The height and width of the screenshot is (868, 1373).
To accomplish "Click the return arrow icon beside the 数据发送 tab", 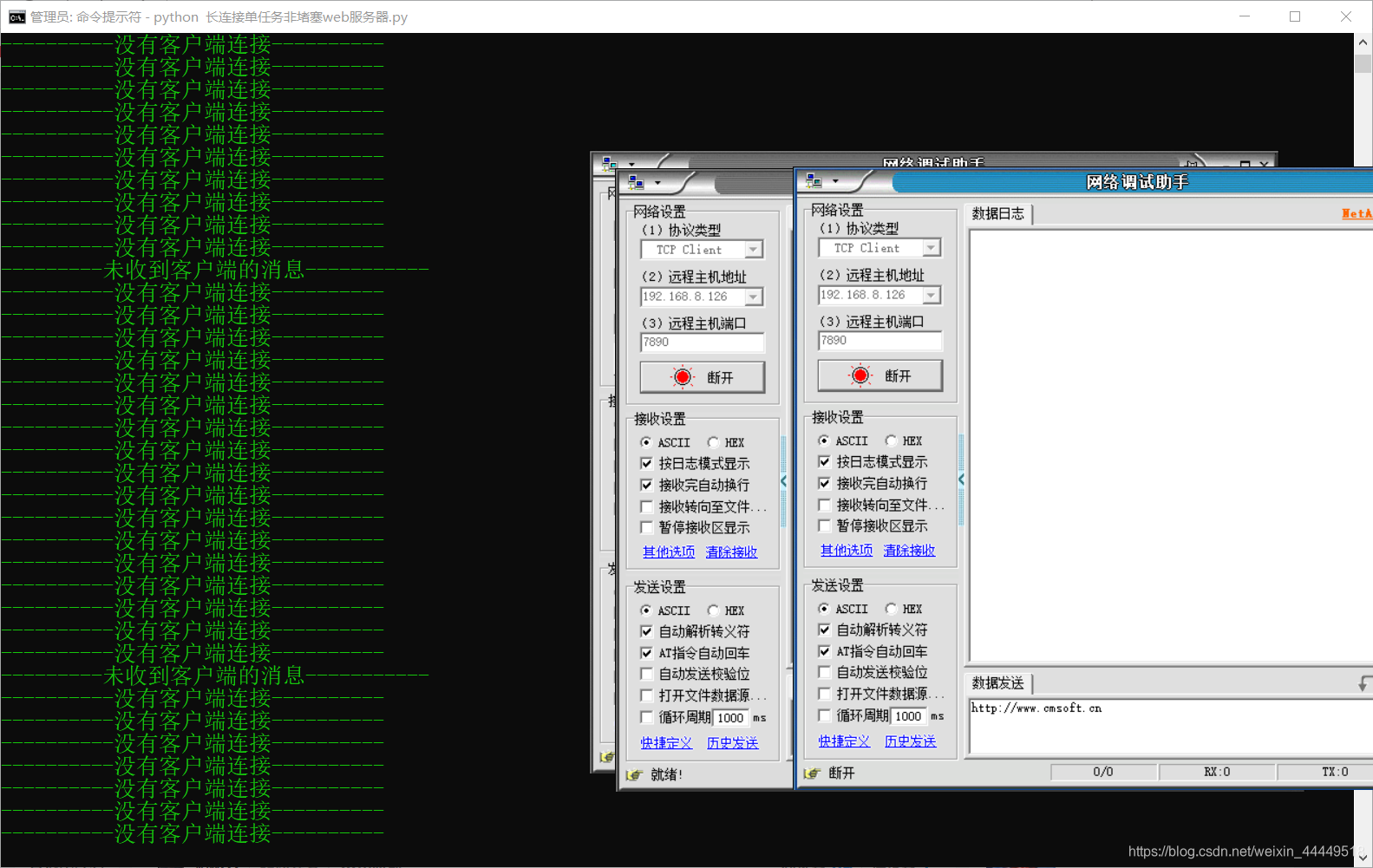I will [1365, 683].
